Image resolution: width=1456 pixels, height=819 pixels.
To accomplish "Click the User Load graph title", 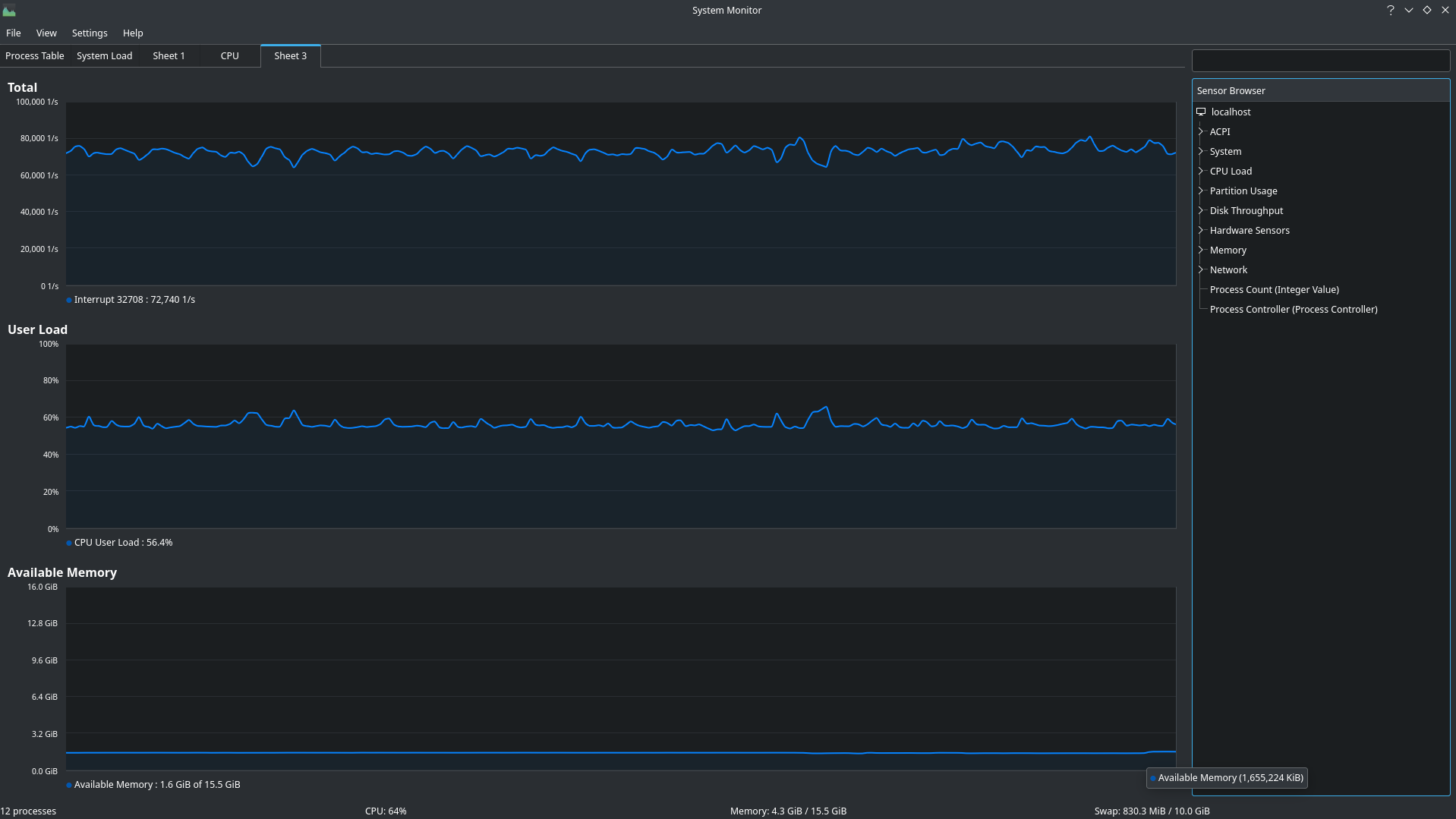I will pyautogui.click(x=37, y=329).
